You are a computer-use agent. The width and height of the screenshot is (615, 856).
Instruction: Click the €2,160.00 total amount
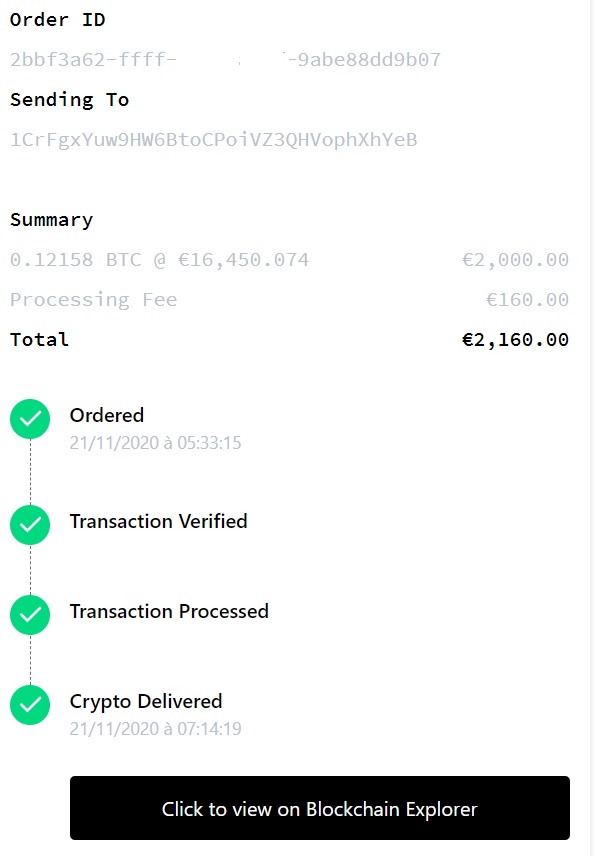click(515, 340)
